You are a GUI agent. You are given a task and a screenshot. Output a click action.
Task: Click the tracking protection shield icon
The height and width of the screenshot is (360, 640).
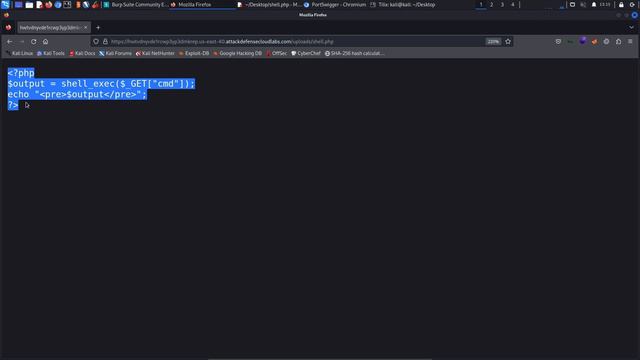(96, 41)
